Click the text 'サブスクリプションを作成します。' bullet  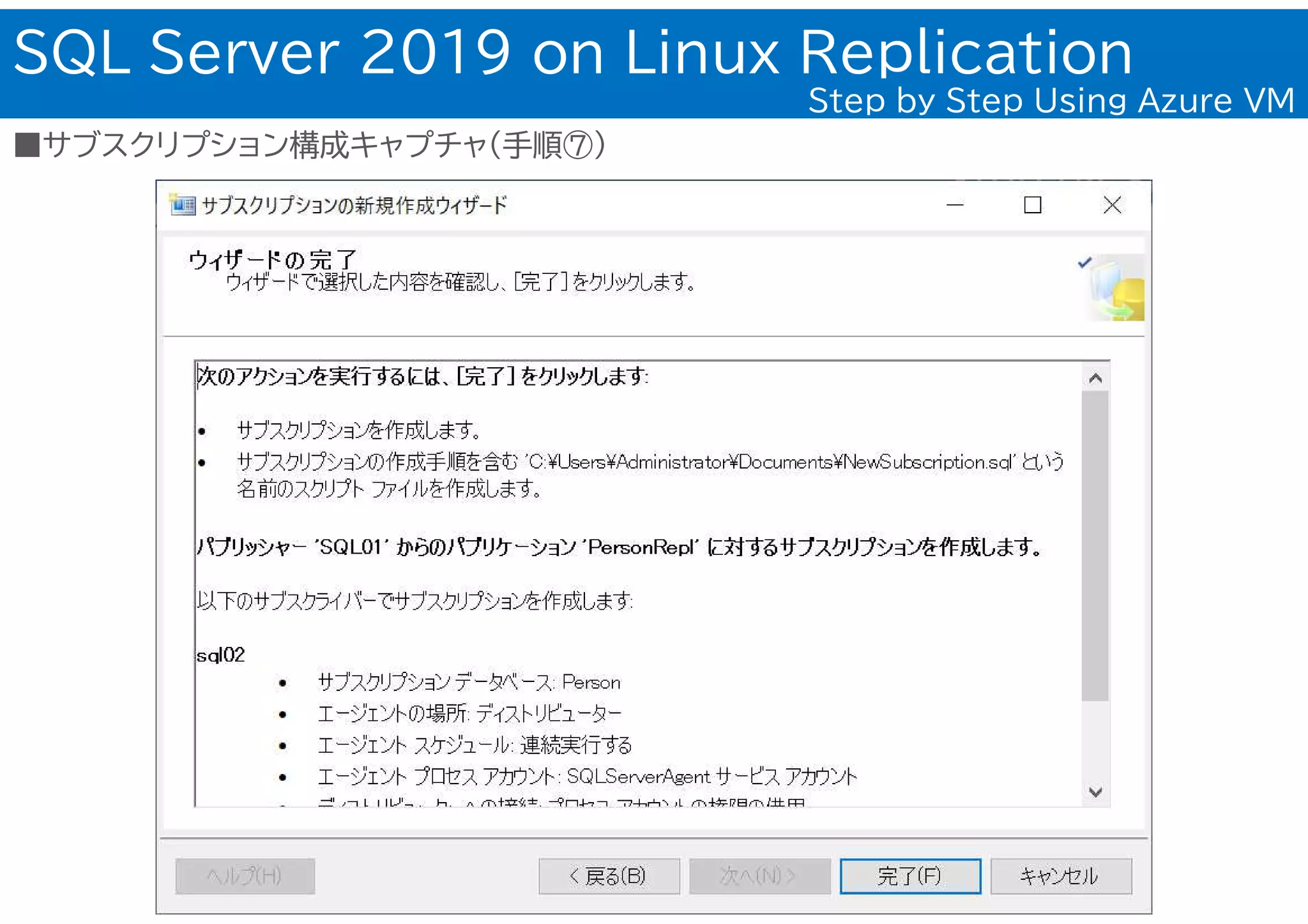coord(358,430)
